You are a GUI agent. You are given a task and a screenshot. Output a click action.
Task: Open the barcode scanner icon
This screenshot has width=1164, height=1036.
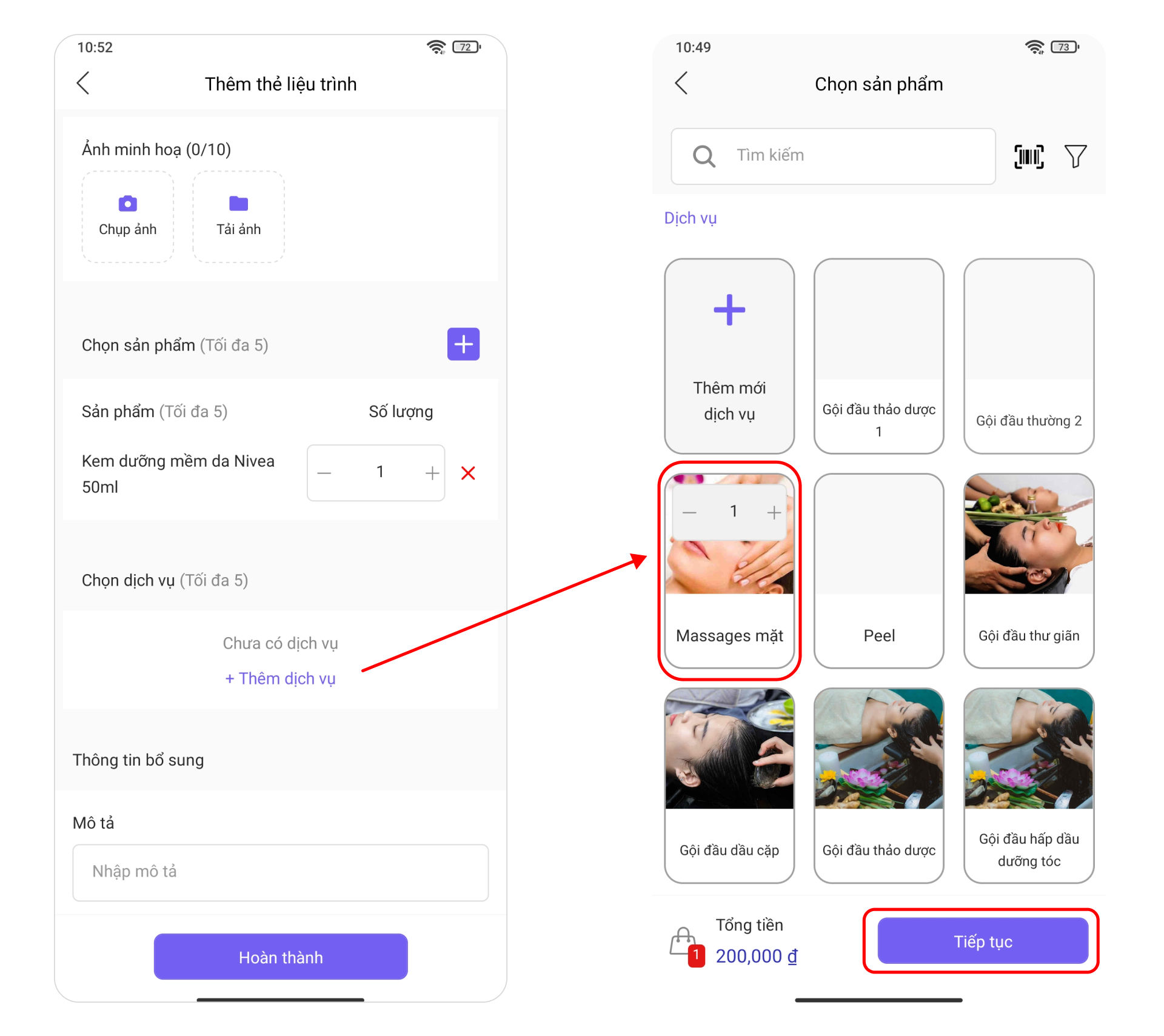coord(1029,156)
